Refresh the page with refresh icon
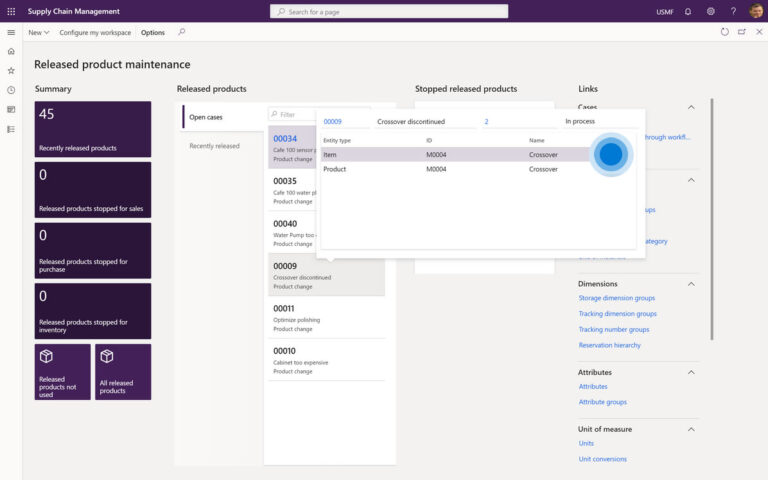768x480 pixels. click(724, 32)
